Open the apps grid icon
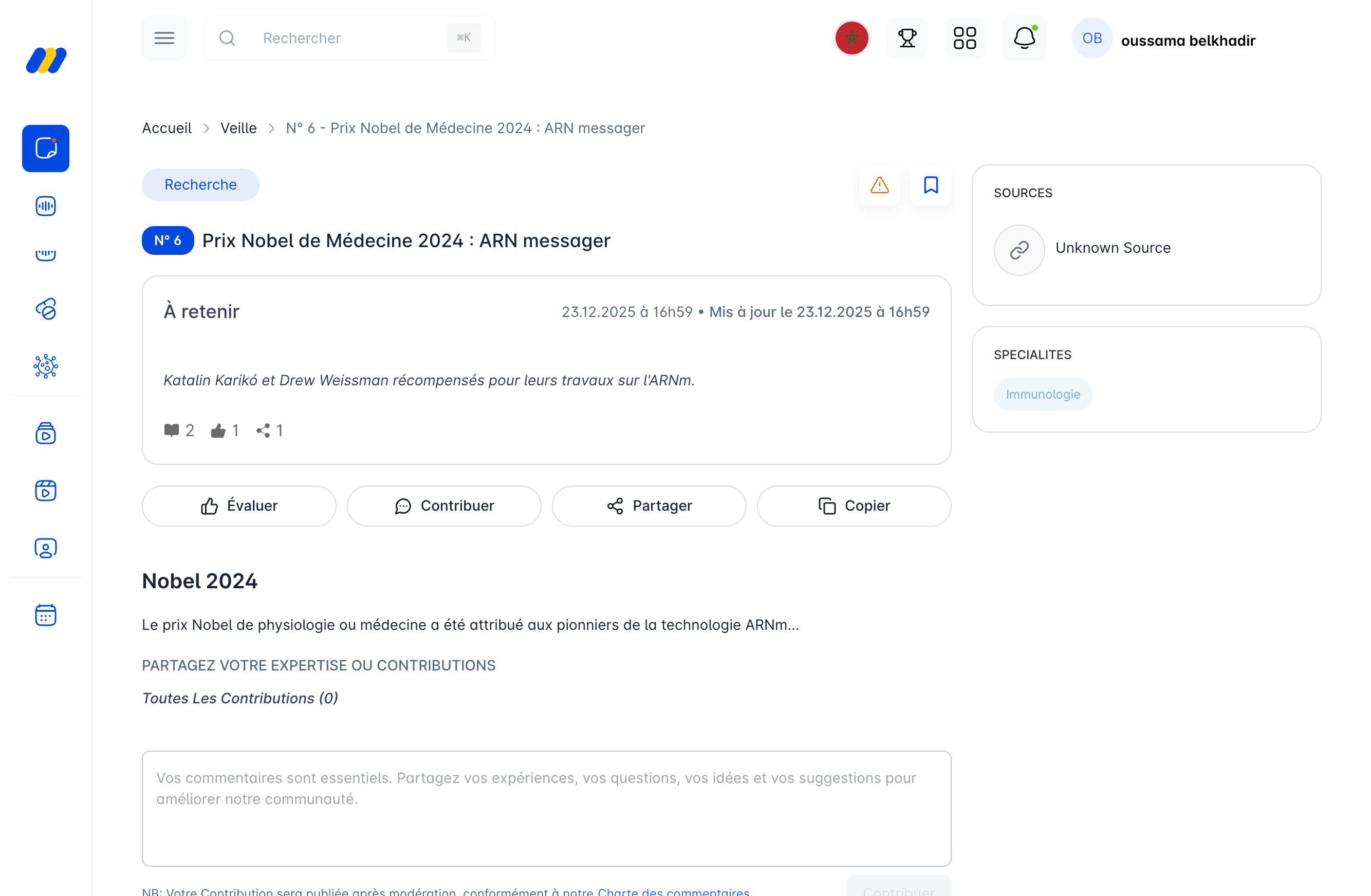This screenshot has width=1371, height=896. 965,38
